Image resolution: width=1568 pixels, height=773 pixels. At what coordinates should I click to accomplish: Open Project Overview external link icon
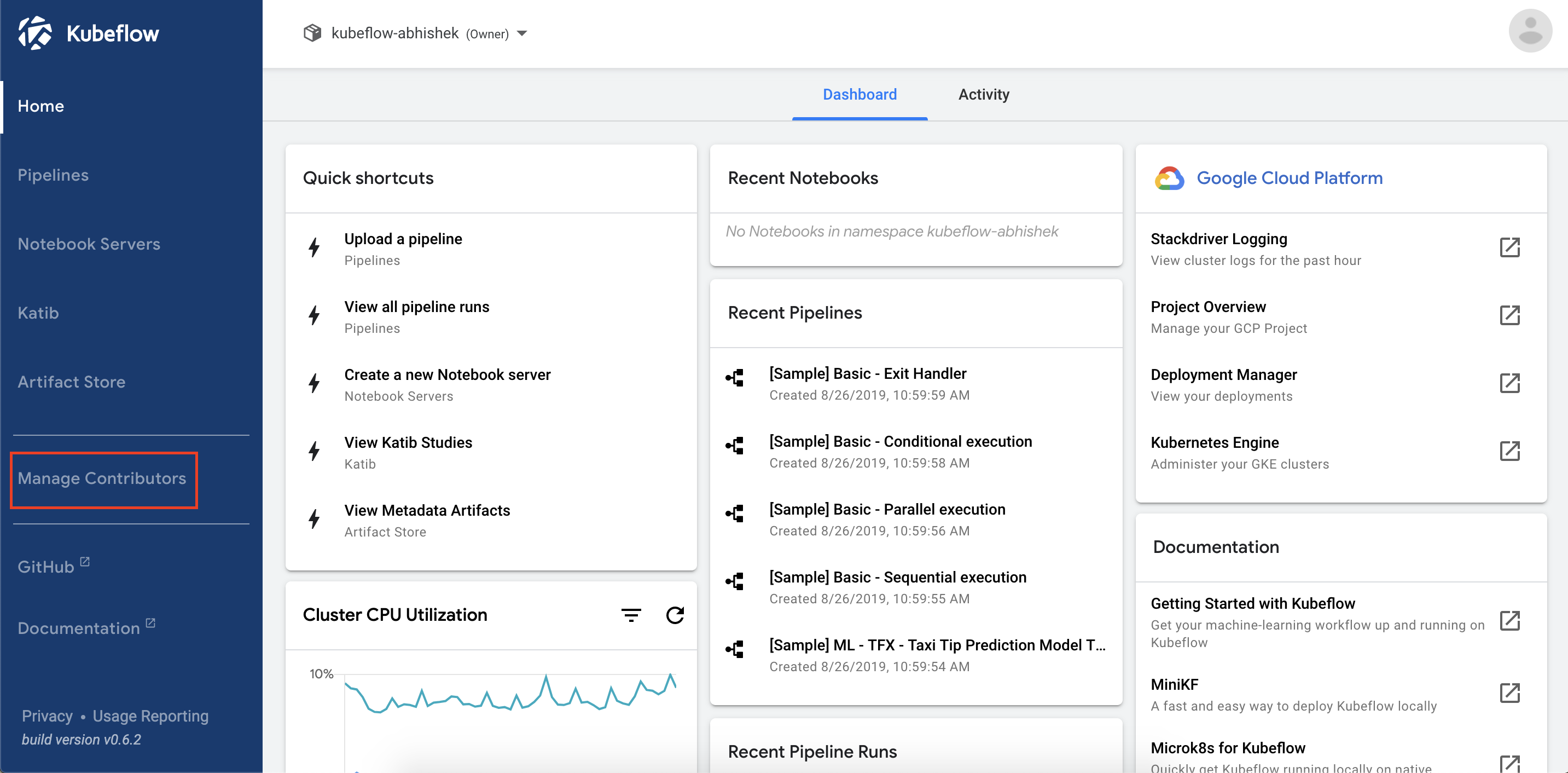[x=1509, y=315]
